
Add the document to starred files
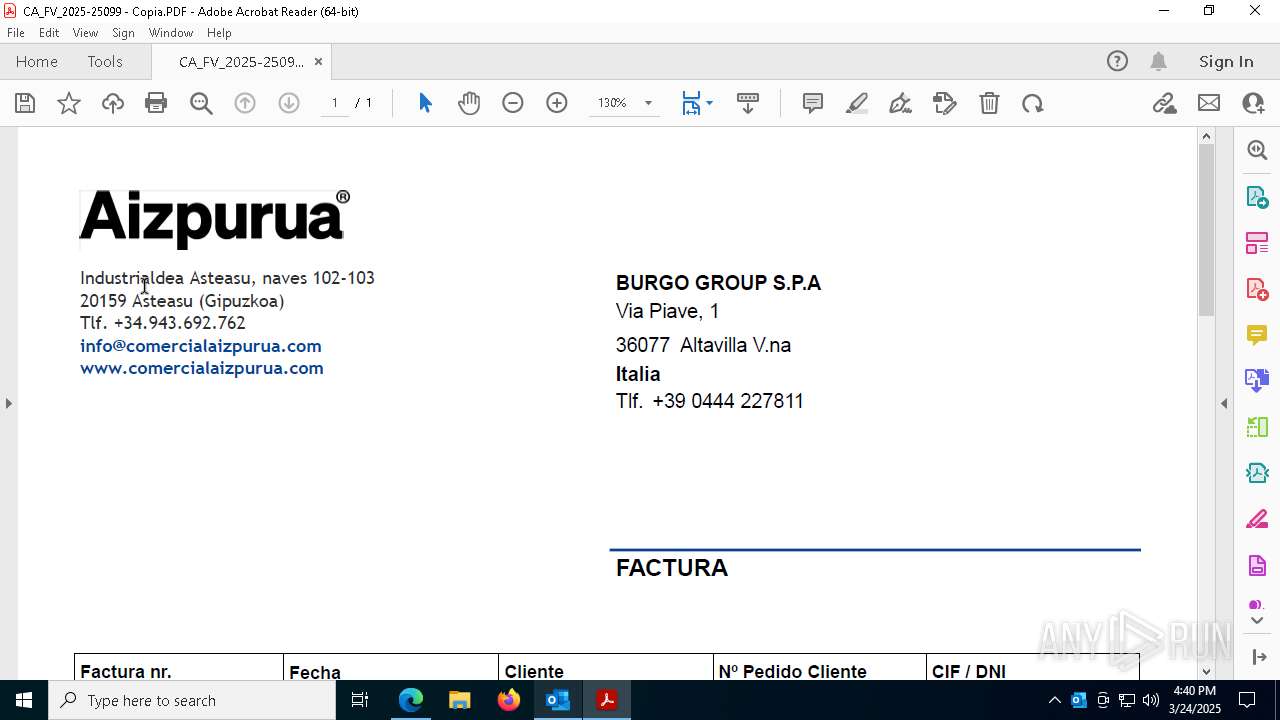pos(69,103)
